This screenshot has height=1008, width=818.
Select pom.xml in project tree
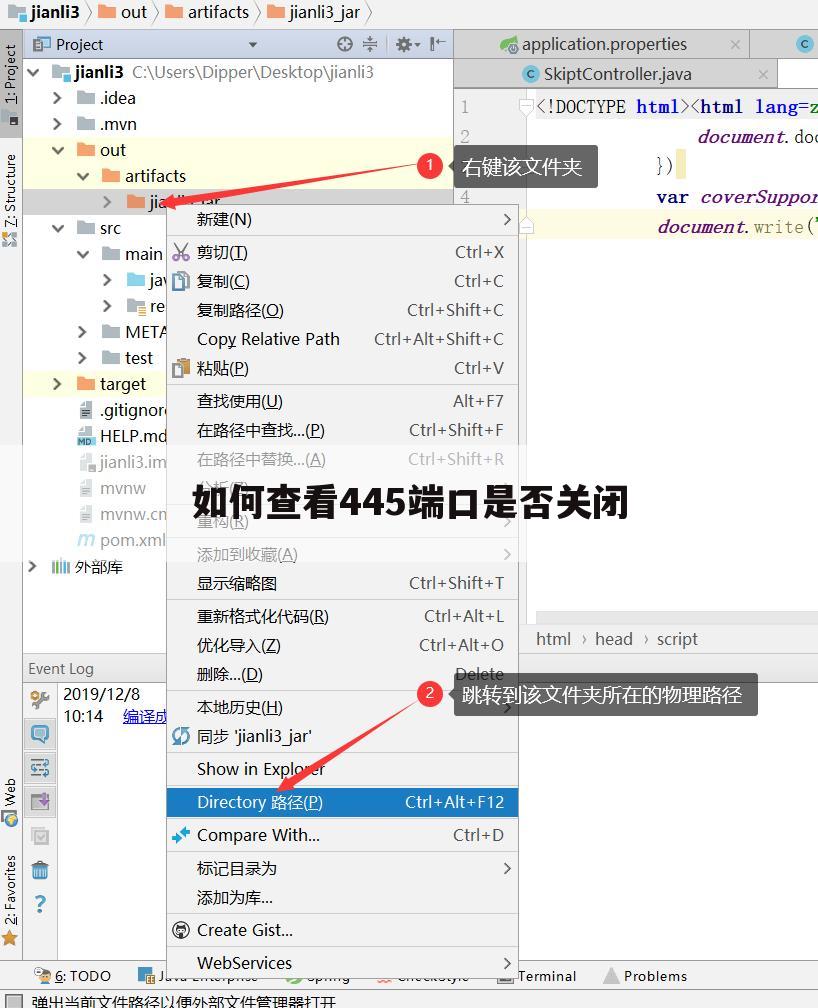132,540
